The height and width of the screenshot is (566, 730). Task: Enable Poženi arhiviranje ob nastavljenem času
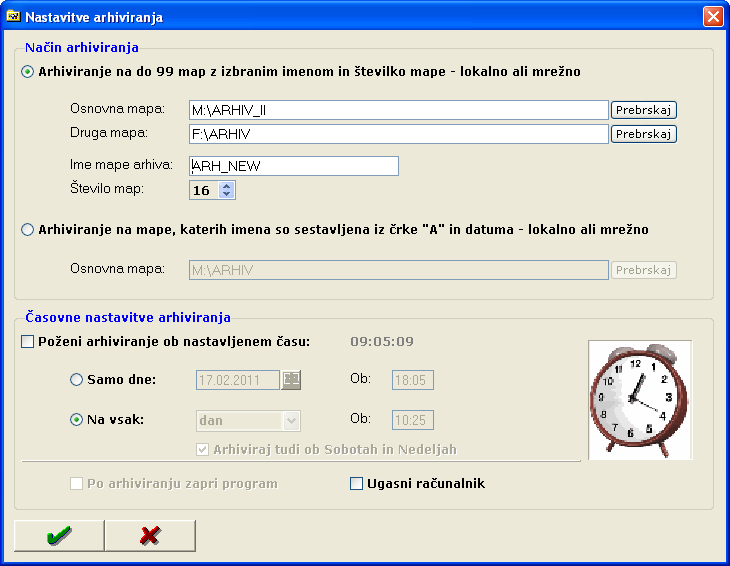(28, 341)
